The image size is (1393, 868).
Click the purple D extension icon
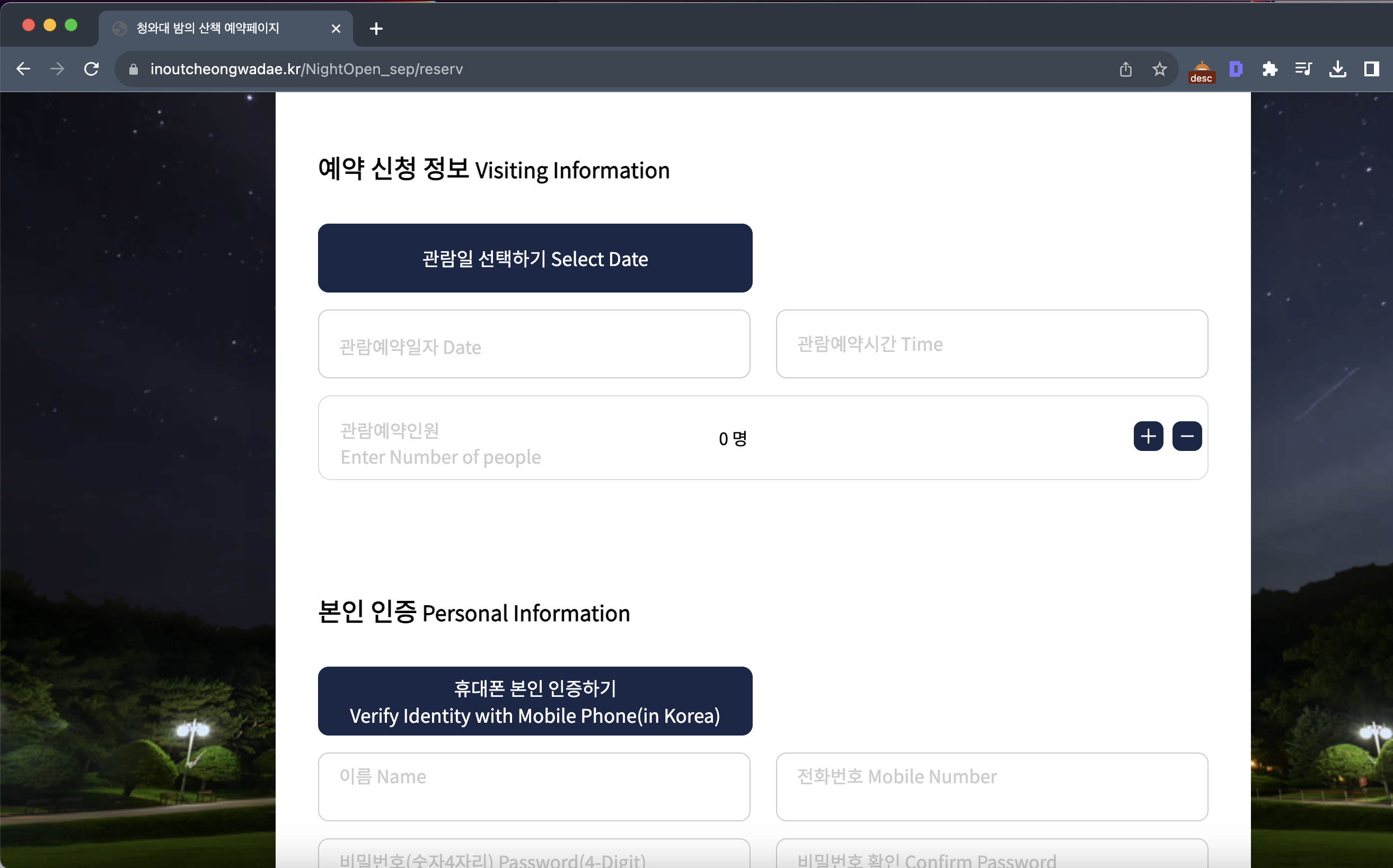click(x=1236, y=69)
